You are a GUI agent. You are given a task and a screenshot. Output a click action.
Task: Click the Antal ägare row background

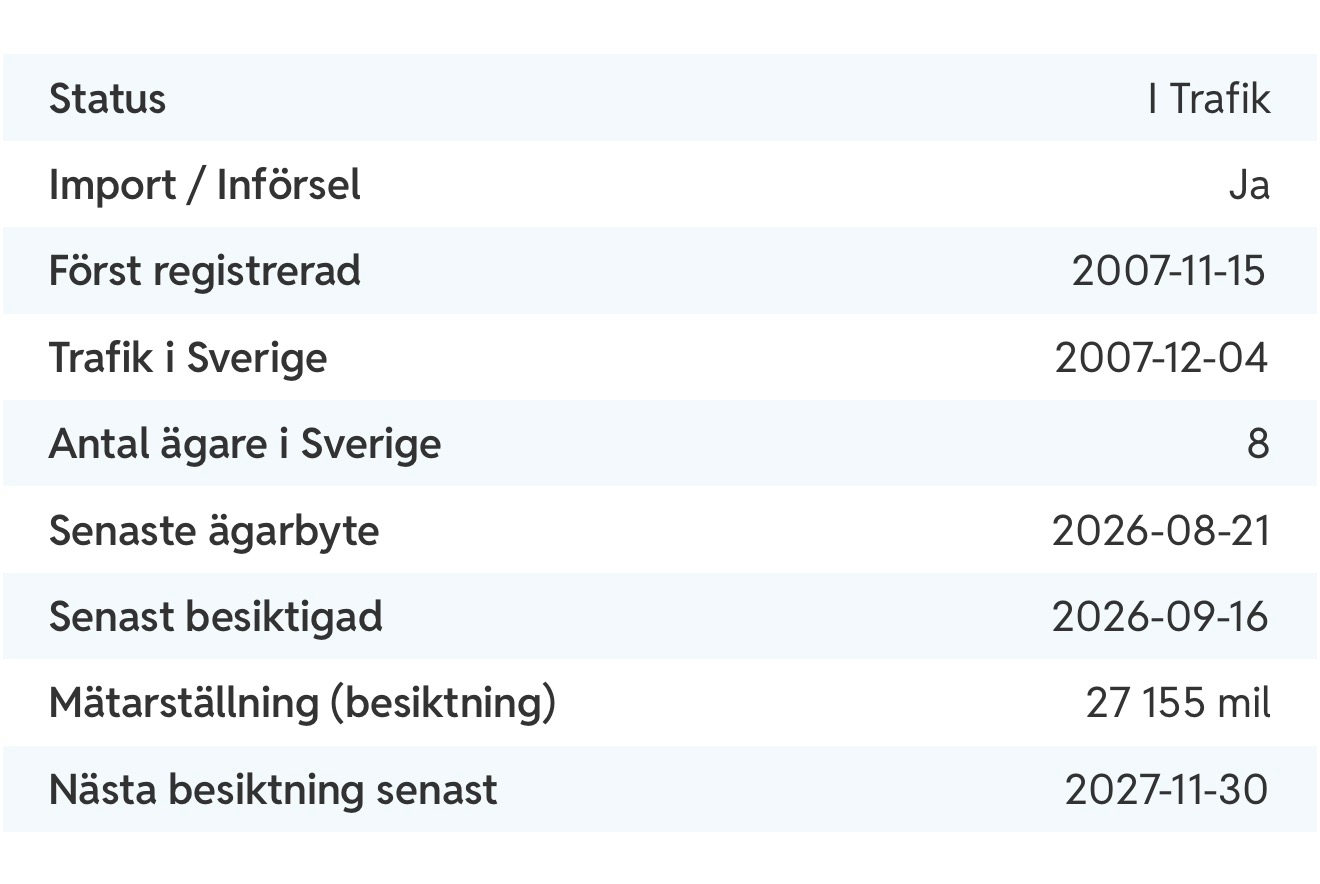(660, 443)
